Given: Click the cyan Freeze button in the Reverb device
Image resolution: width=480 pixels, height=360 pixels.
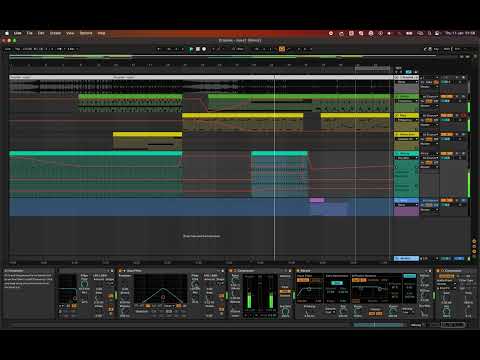Looking at the screenshot, I should tap(409, 276).
